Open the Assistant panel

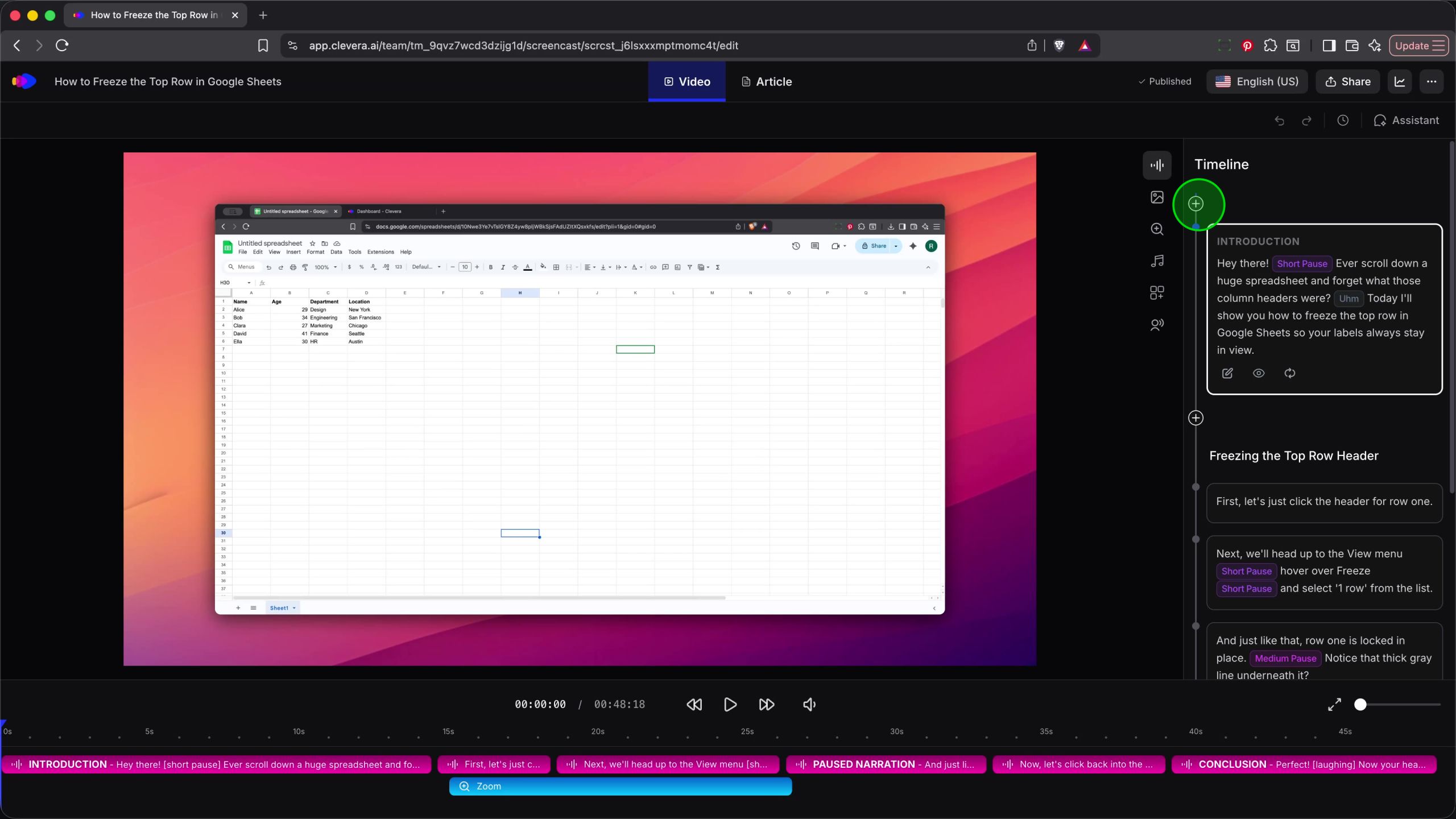1406,121
